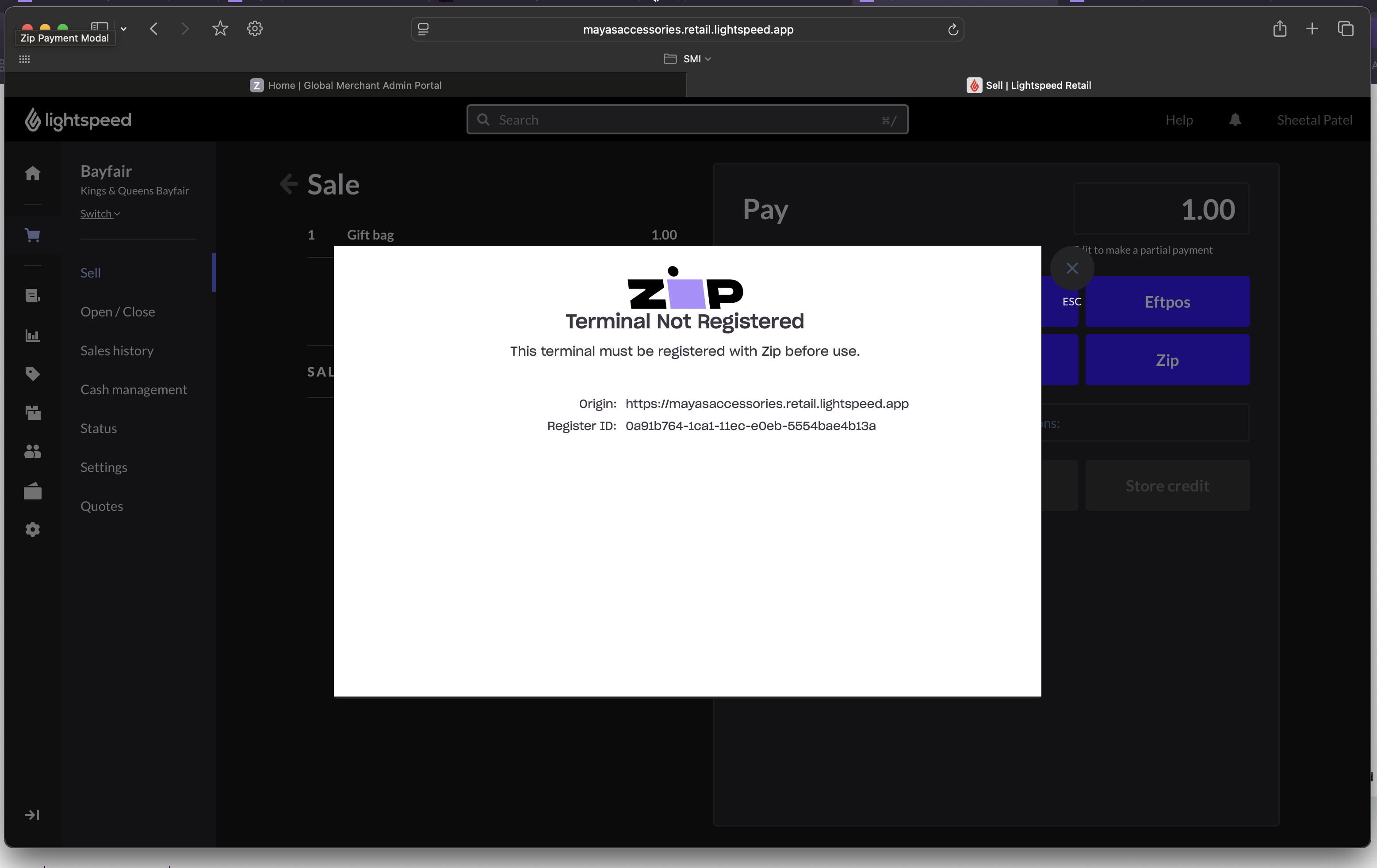Open the Setup gear icon in sidebar
The width and height of the screenshot is (1377, 868).
[x=33, y=529]
